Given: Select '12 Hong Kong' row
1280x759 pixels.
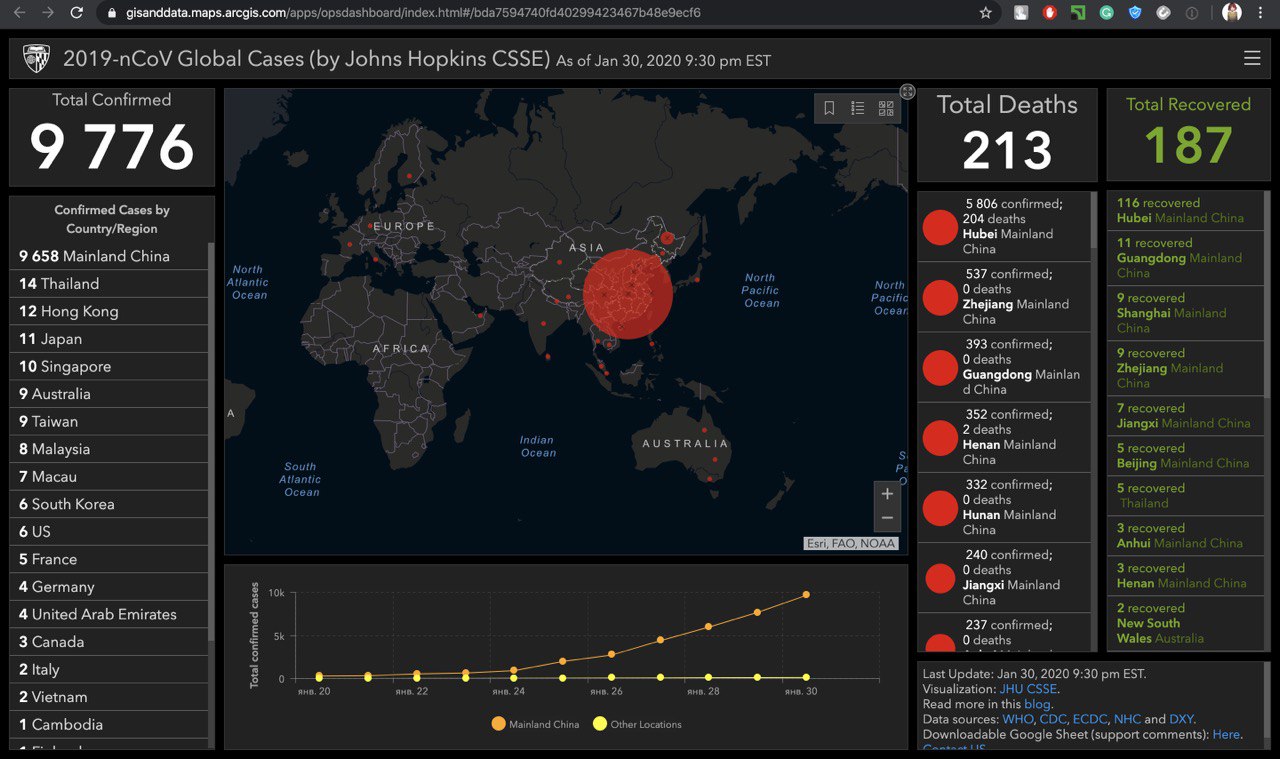Looking at the screenshot, I should point(109,311).
